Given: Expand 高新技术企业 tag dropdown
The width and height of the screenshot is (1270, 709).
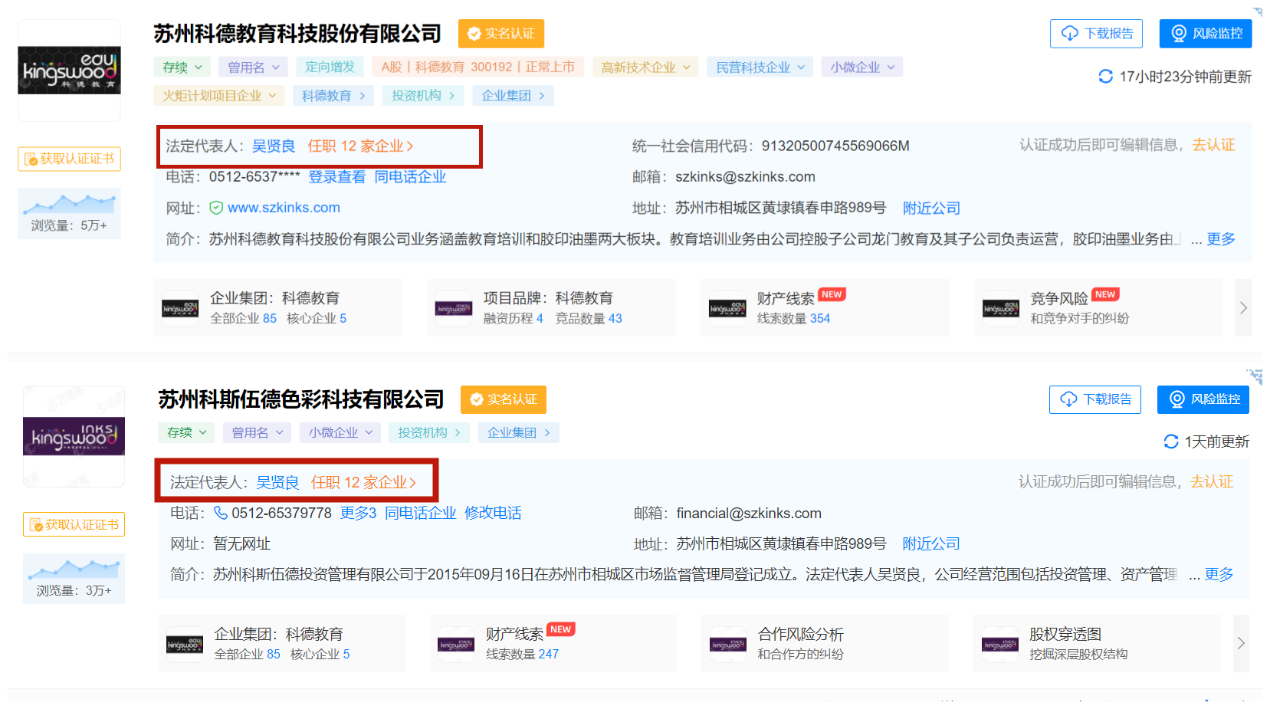Looking at the screenshot, I should 645,67.
